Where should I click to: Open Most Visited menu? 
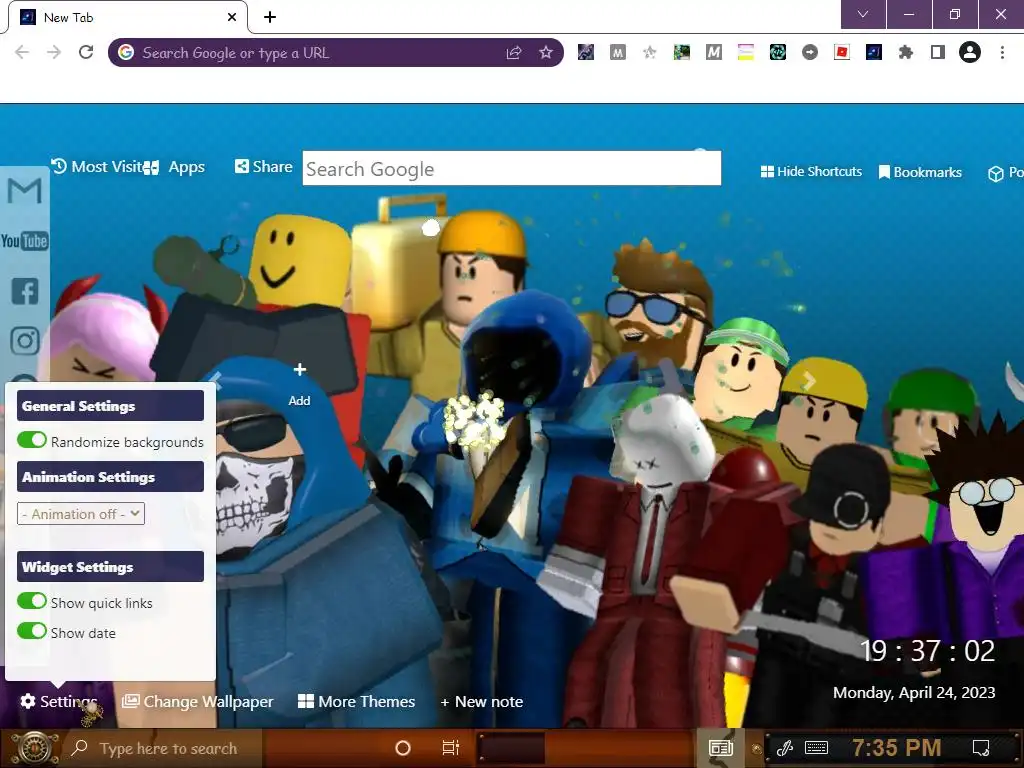pos(97,167)
